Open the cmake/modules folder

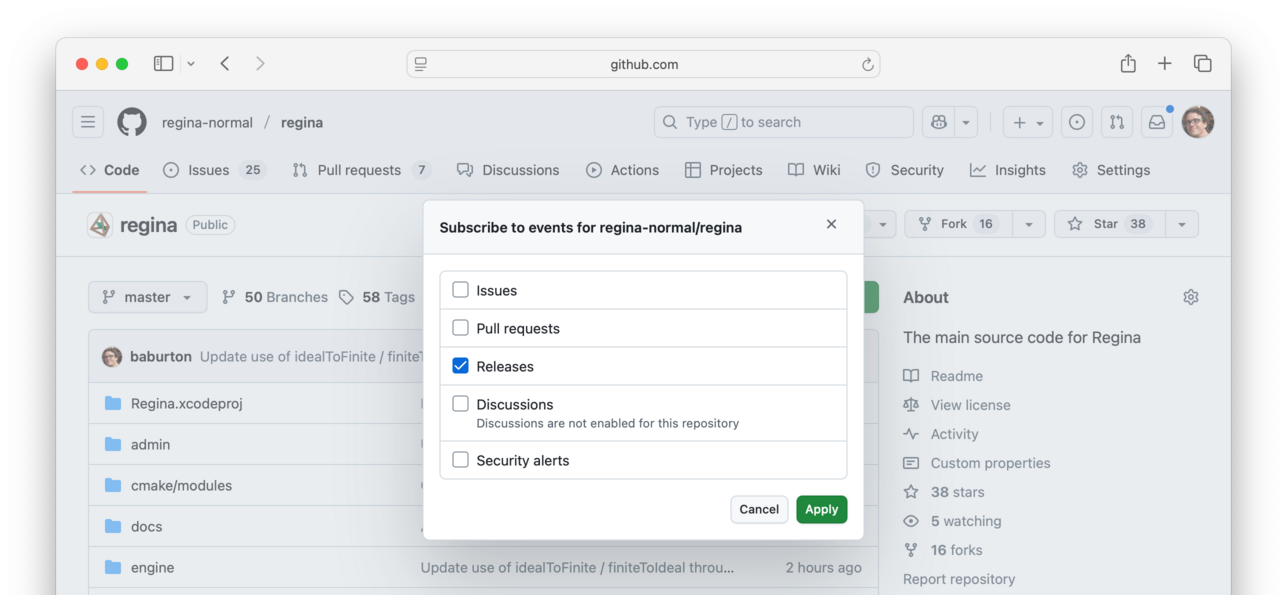tap(181, 485)
